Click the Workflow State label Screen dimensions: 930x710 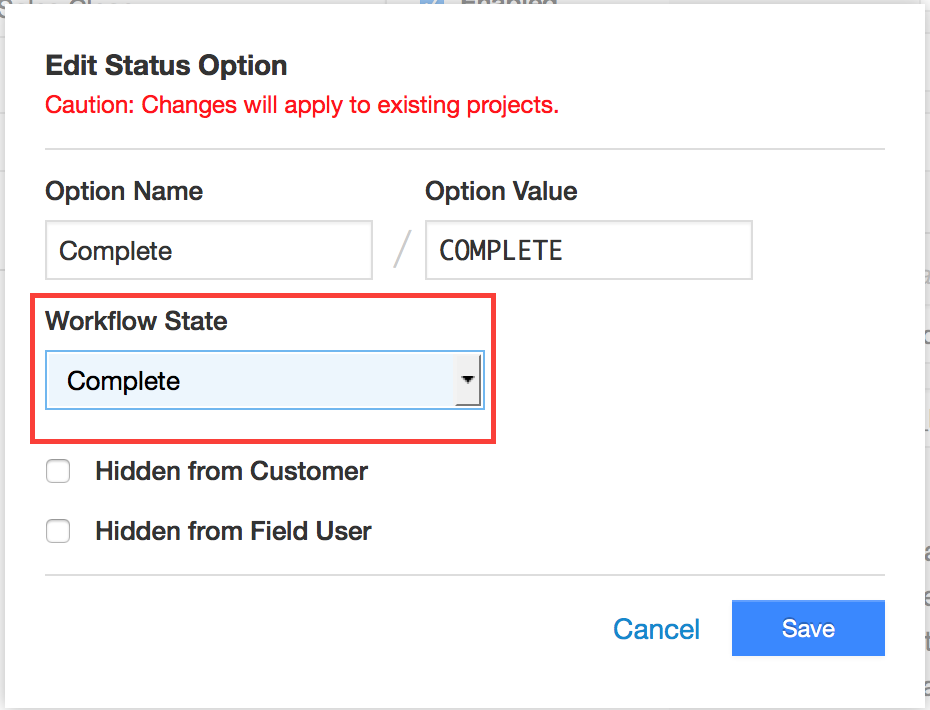(x=136, y=321)
